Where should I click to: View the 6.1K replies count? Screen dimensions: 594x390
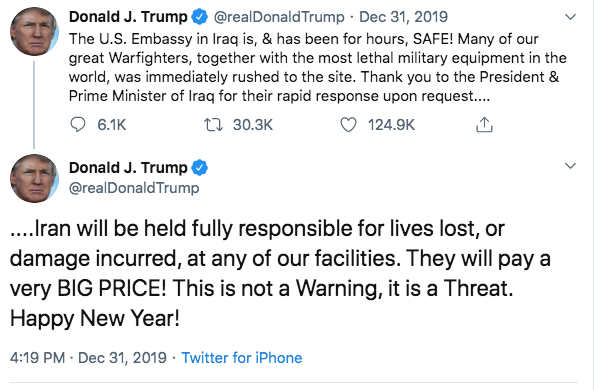click(x=111, y=125)
